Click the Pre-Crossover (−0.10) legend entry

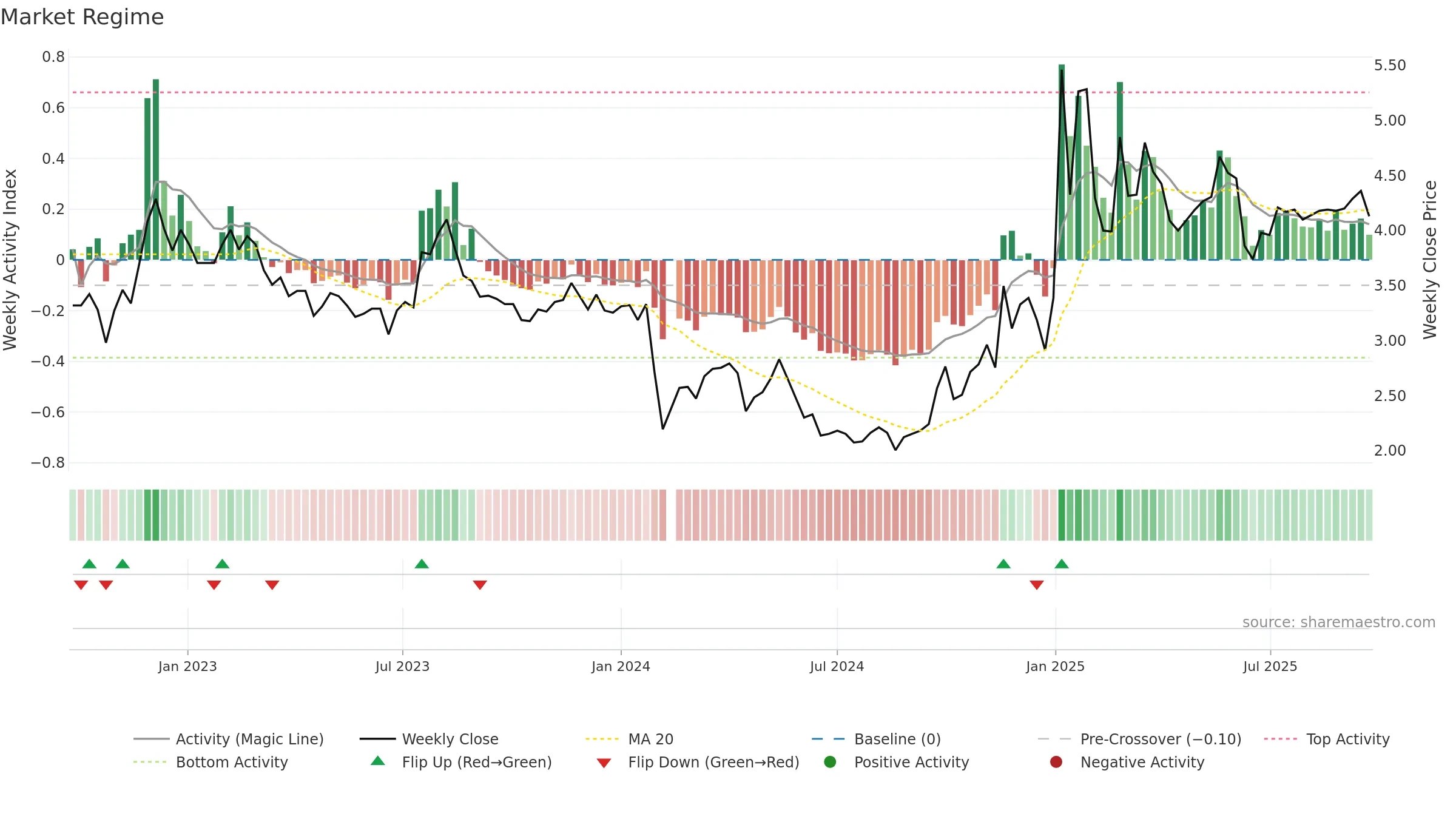click(x=1139, y=739)
